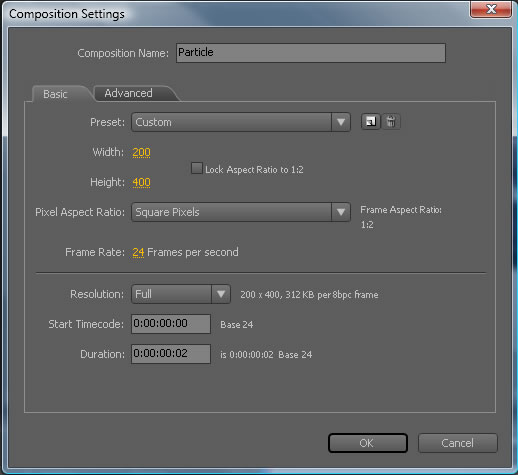Click the Start Timecode field

(x=171, y=324)
